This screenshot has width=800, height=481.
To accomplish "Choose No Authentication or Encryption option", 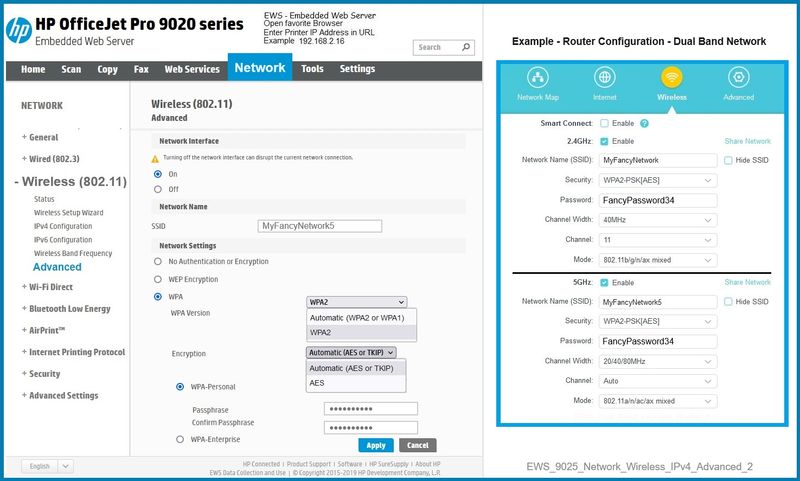I will pyautogui.click(x=158, y=261).
